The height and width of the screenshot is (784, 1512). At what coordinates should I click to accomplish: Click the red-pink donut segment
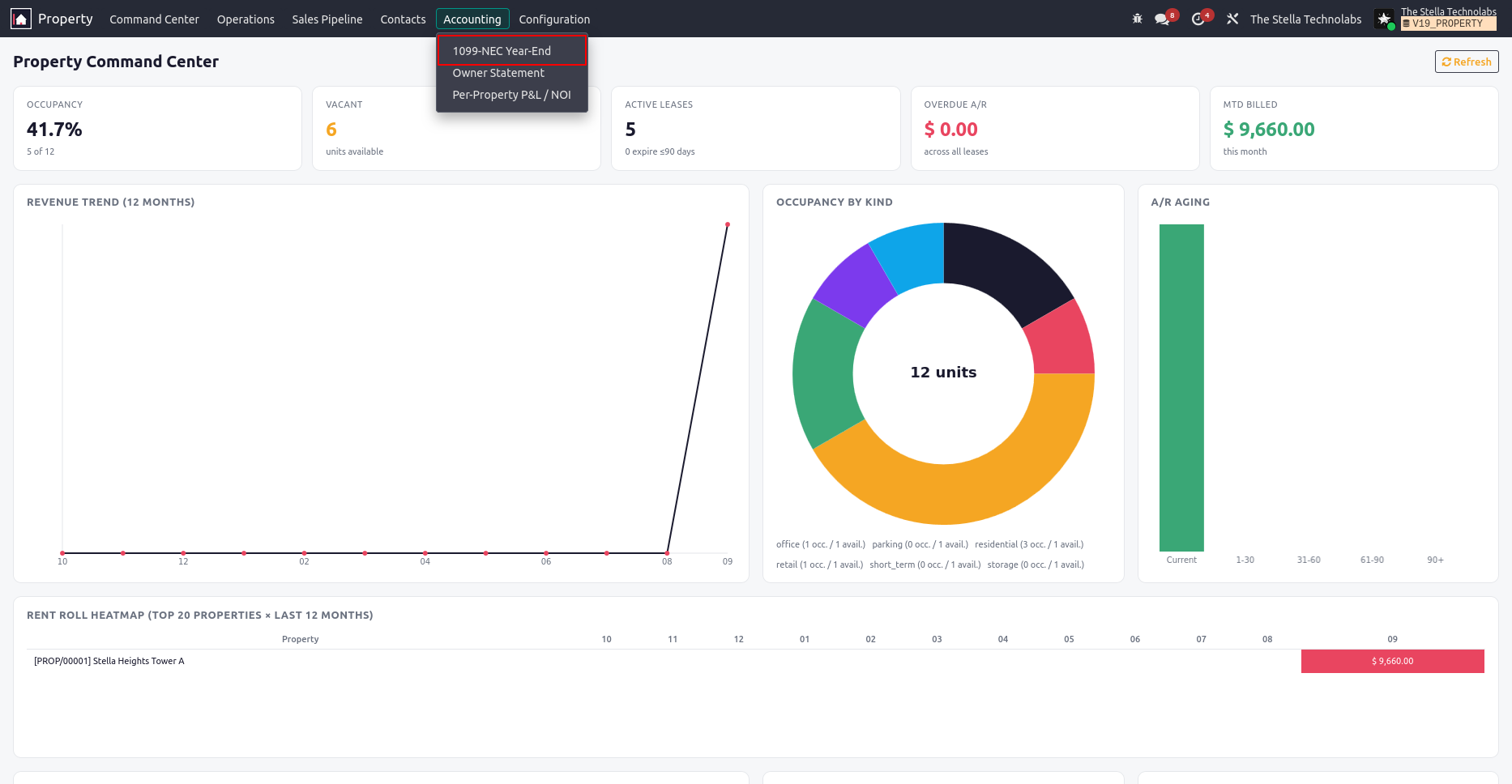click(x=1063, y=340)
